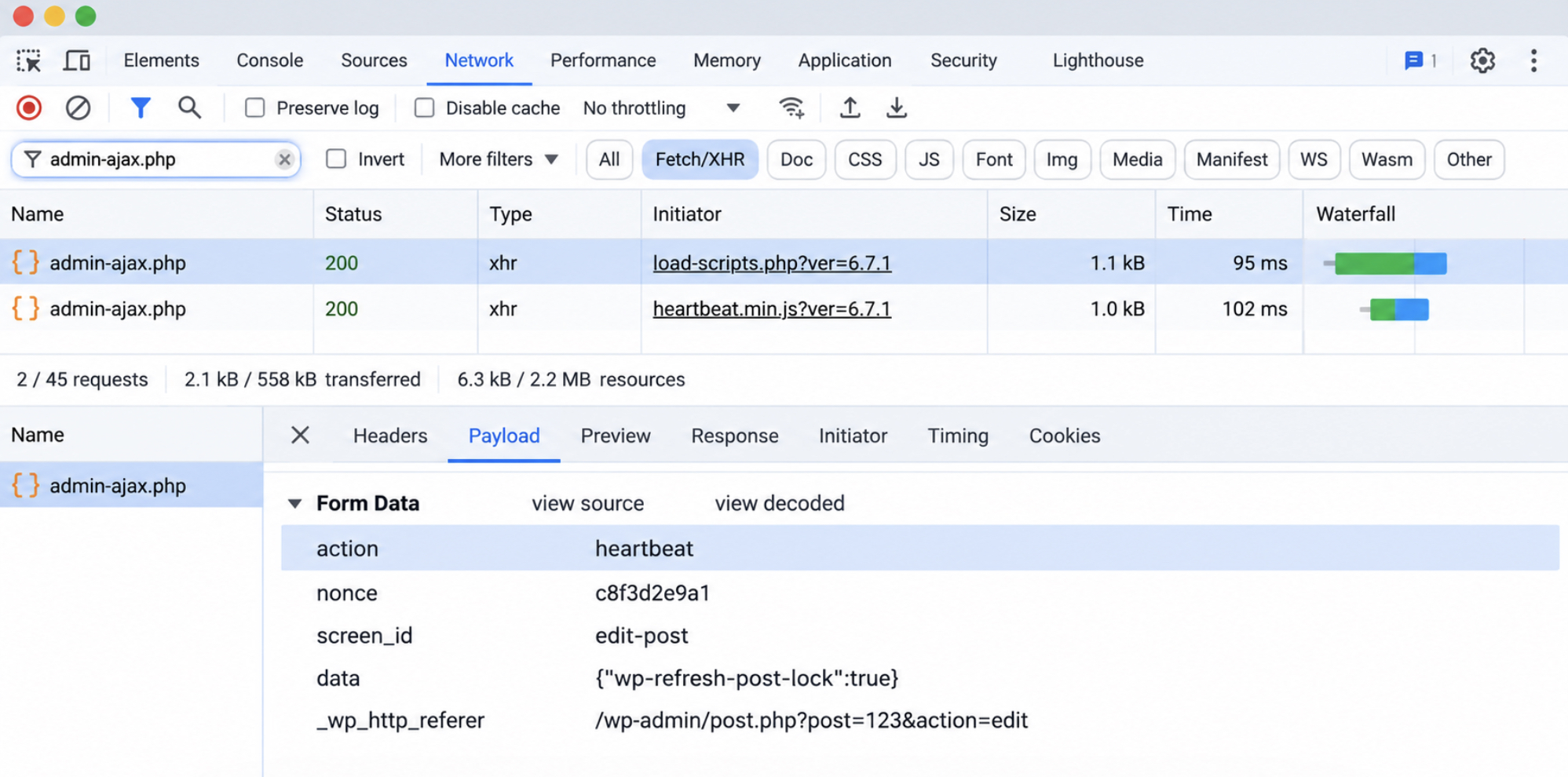Toggle the Fetch/XHR type filter

700,159
